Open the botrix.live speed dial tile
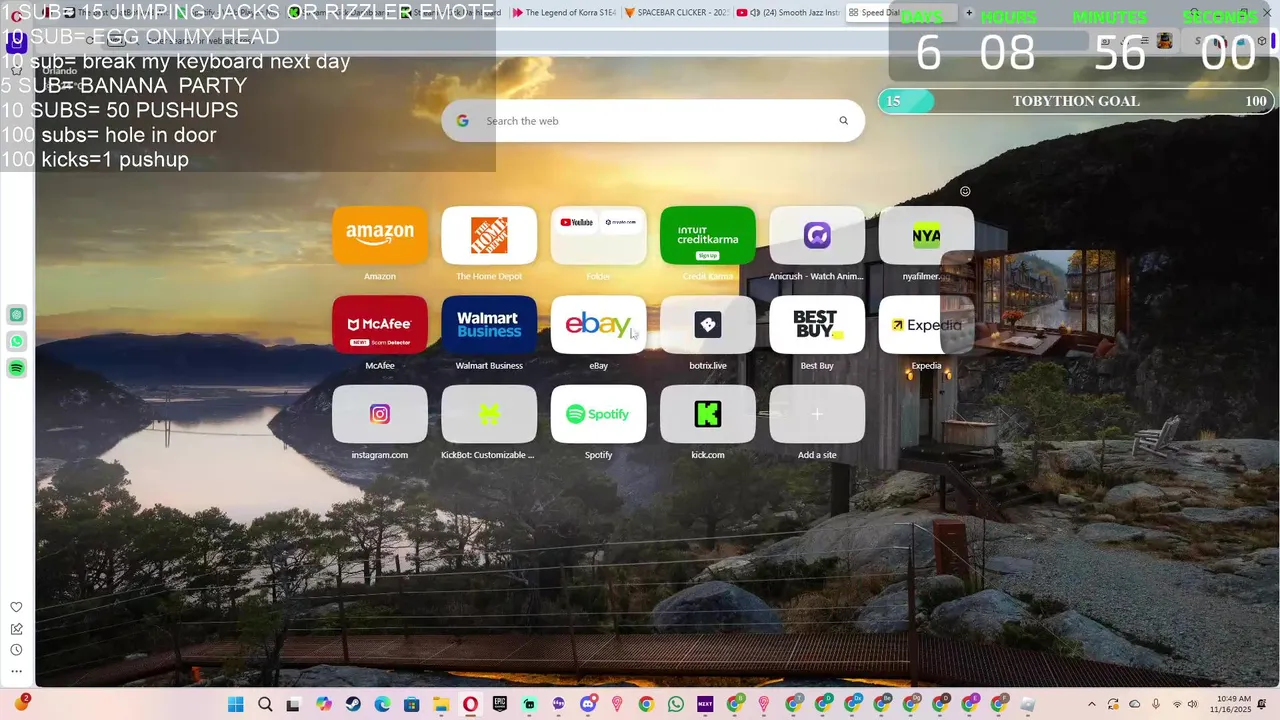The image size is (1280, 720). [708, 324]
